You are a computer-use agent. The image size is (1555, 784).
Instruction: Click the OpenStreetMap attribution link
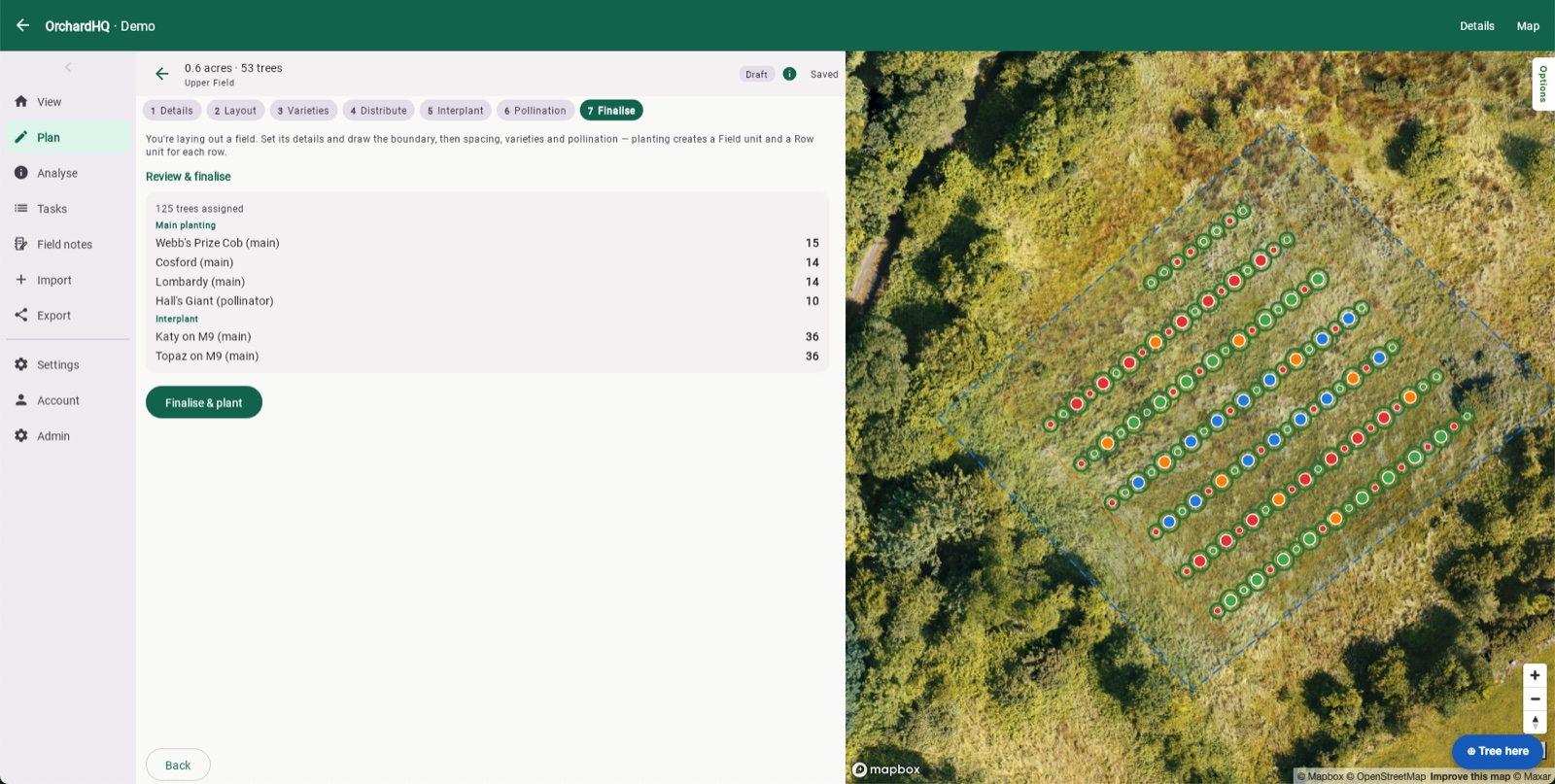(1385, 776)
